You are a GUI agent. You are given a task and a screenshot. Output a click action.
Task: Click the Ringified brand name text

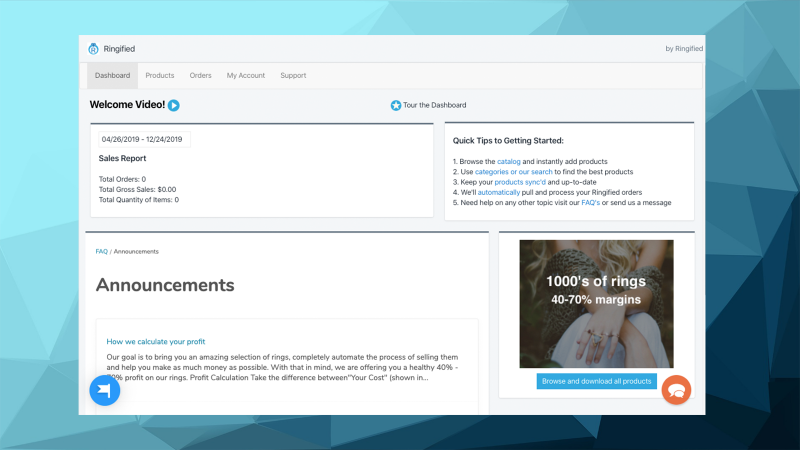(x=119, y=49)
